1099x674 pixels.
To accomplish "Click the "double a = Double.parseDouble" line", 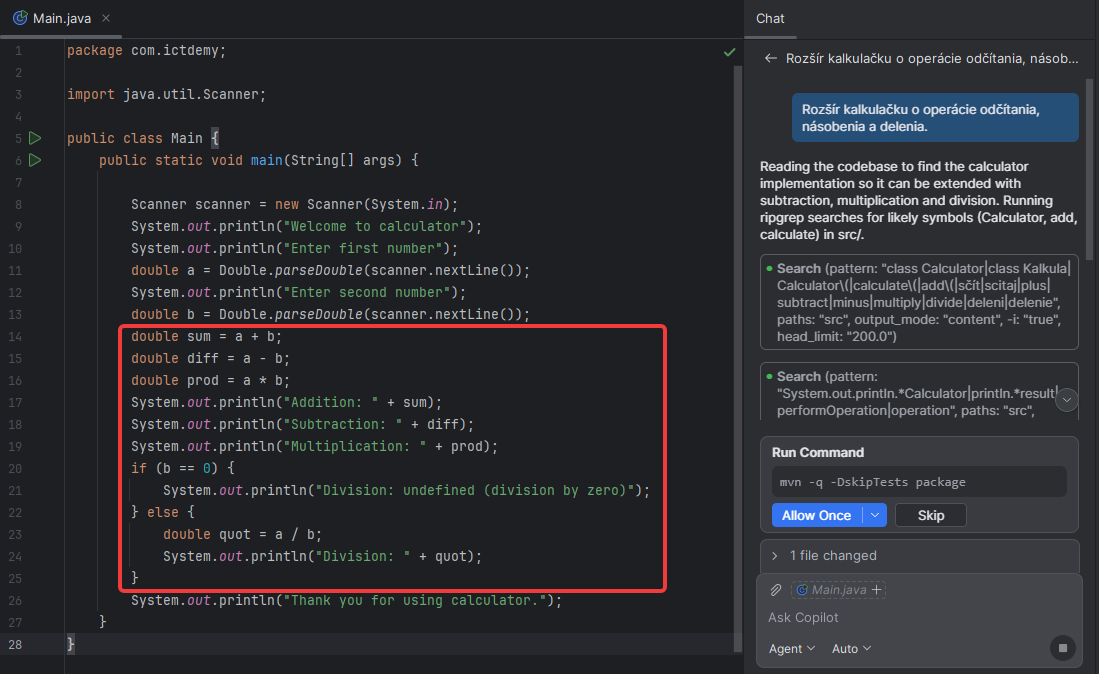I will click(x=330, y=270).
